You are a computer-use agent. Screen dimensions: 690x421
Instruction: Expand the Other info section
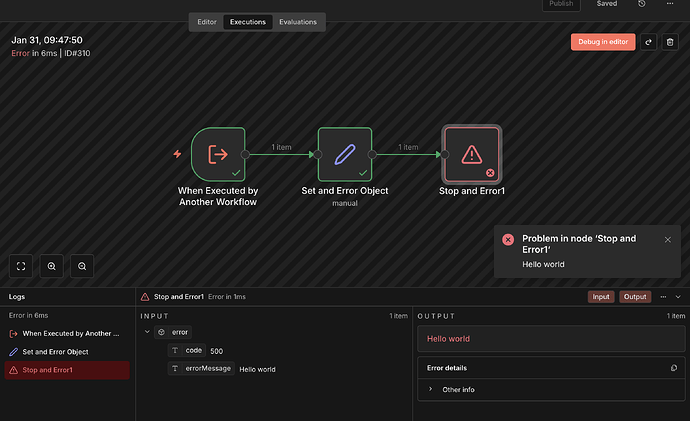coord(431,388)
